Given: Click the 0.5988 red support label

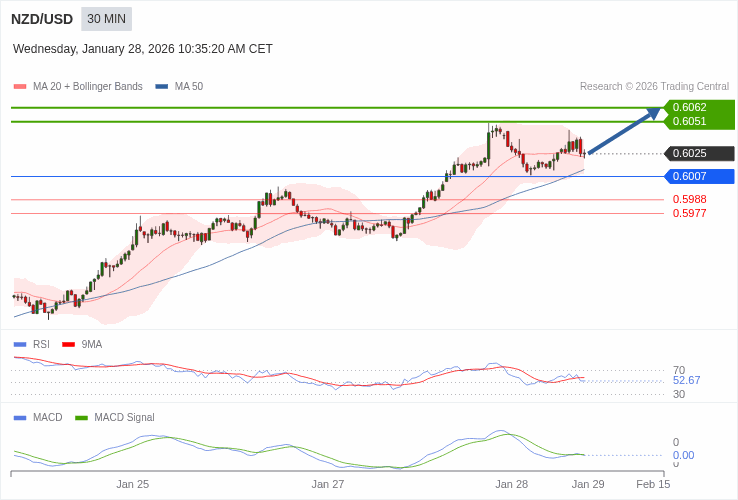Looking at the screenshot, I should point(689,199).
